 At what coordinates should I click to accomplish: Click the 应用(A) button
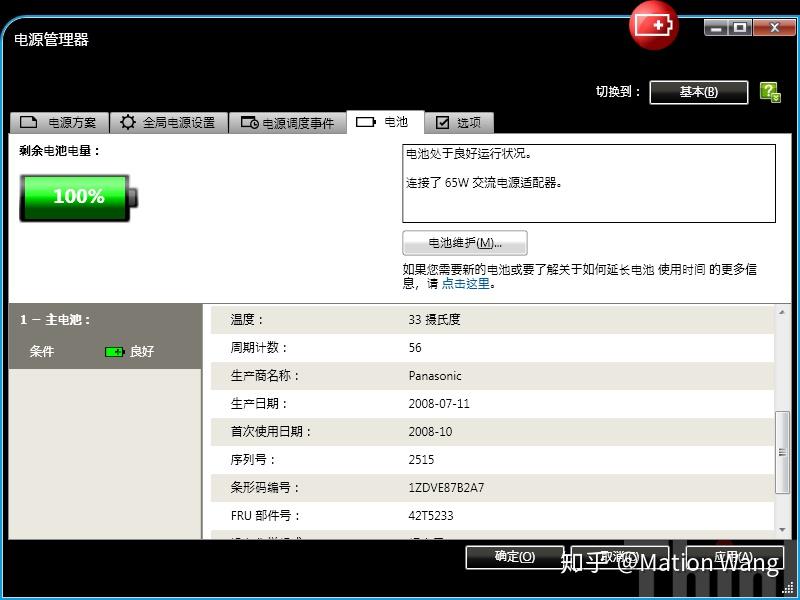(737, 557)
